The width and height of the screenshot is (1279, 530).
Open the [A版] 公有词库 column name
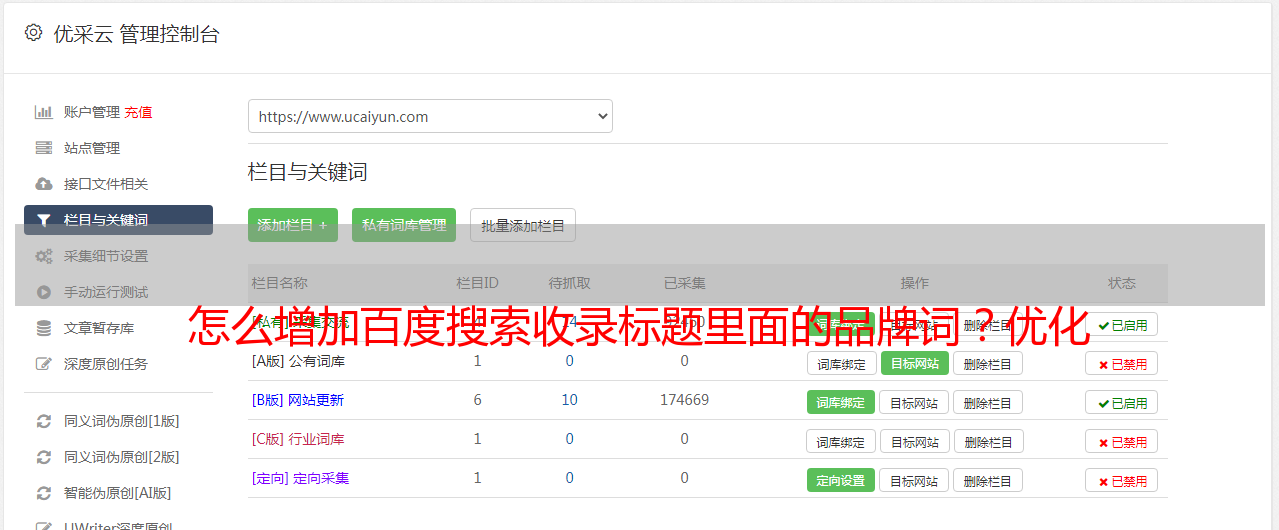point(298,361)
